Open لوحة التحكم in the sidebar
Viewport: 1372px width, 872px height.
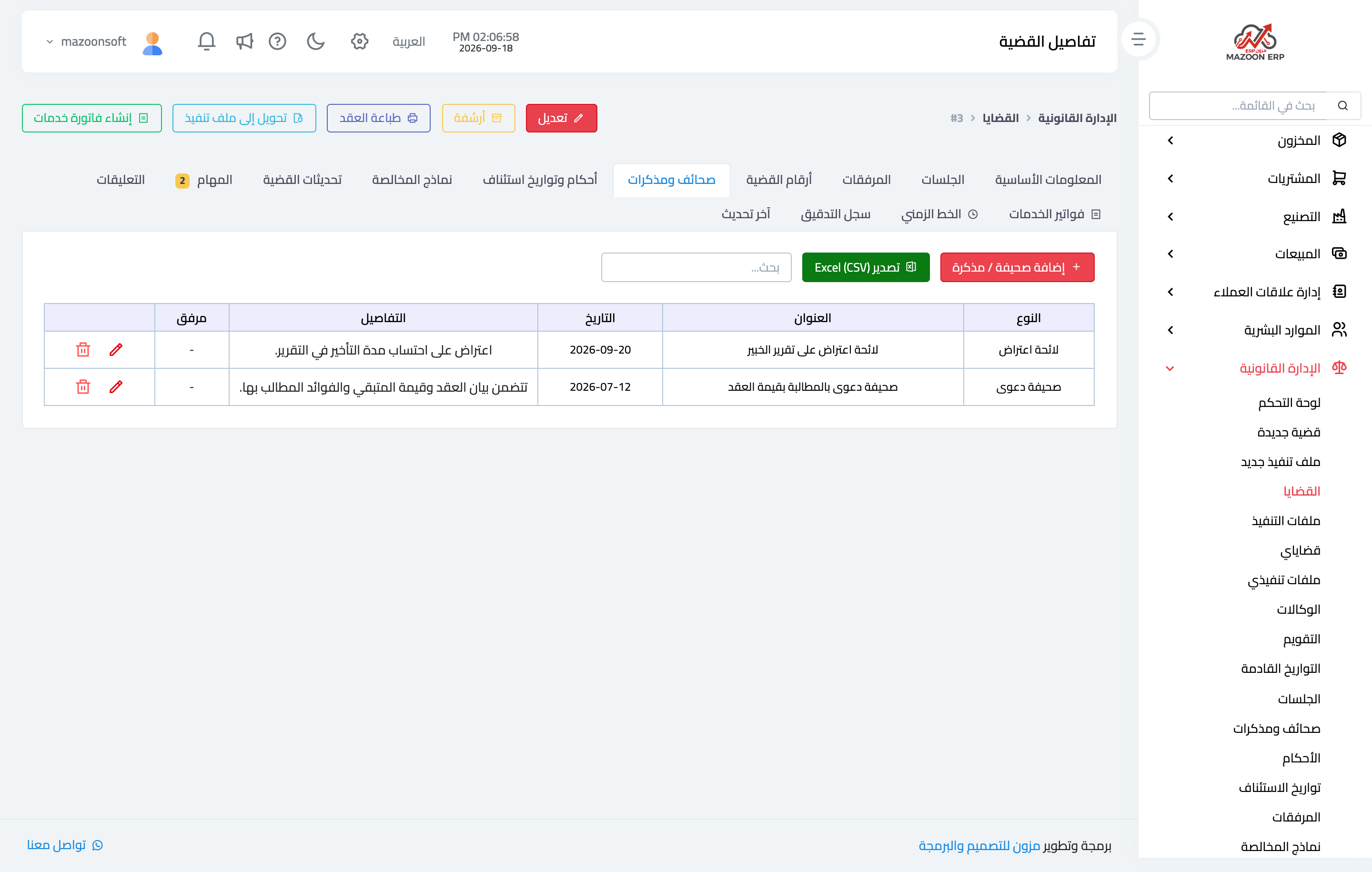click(x=1290, y=402)
